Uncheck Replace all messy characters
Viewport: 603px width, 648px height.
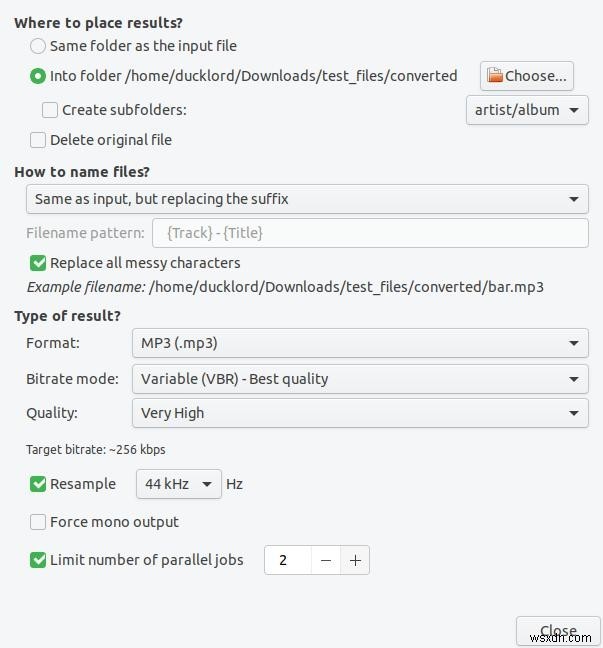[38, 263]
